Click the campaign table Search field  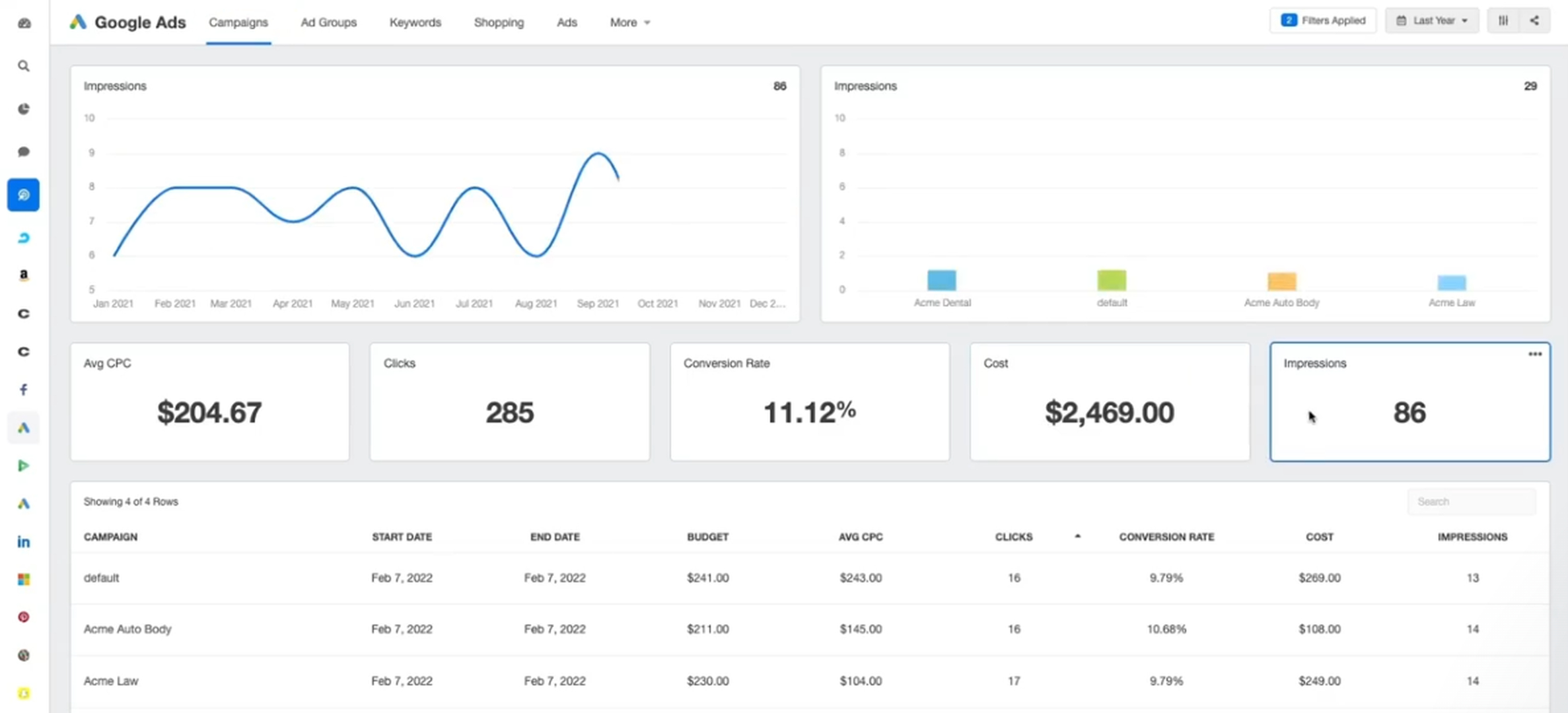[1472, 502]
